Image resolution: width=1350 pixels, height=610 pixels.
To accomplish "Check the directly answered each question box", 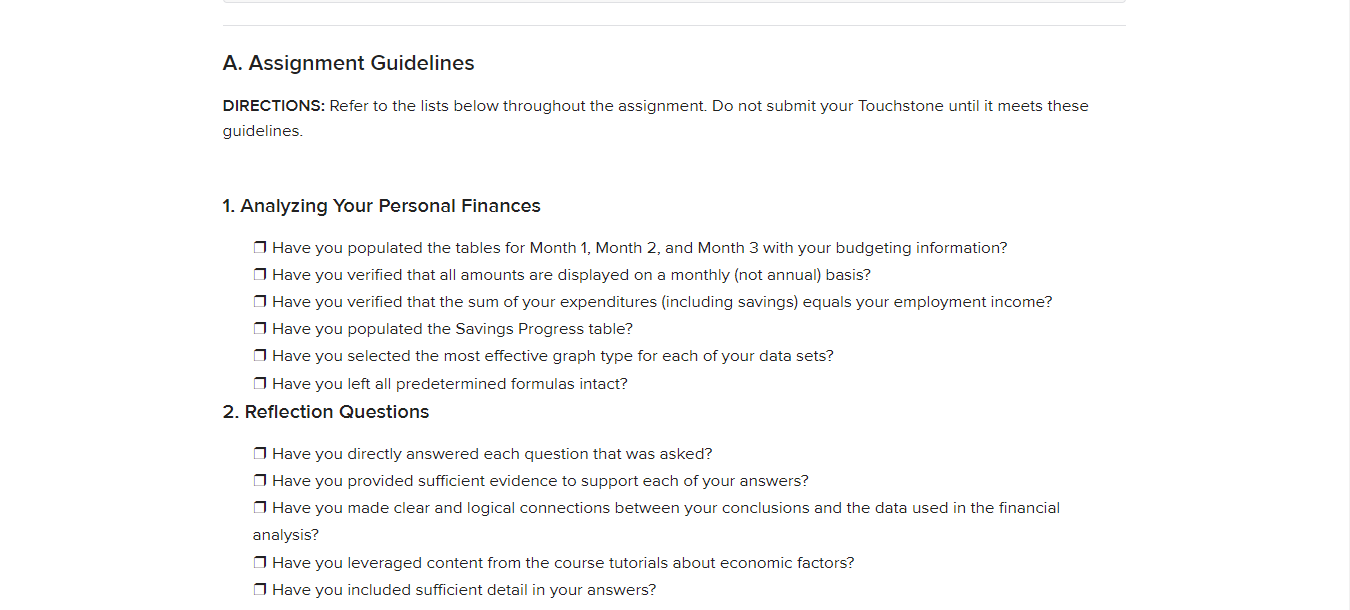I will point(260,454).
